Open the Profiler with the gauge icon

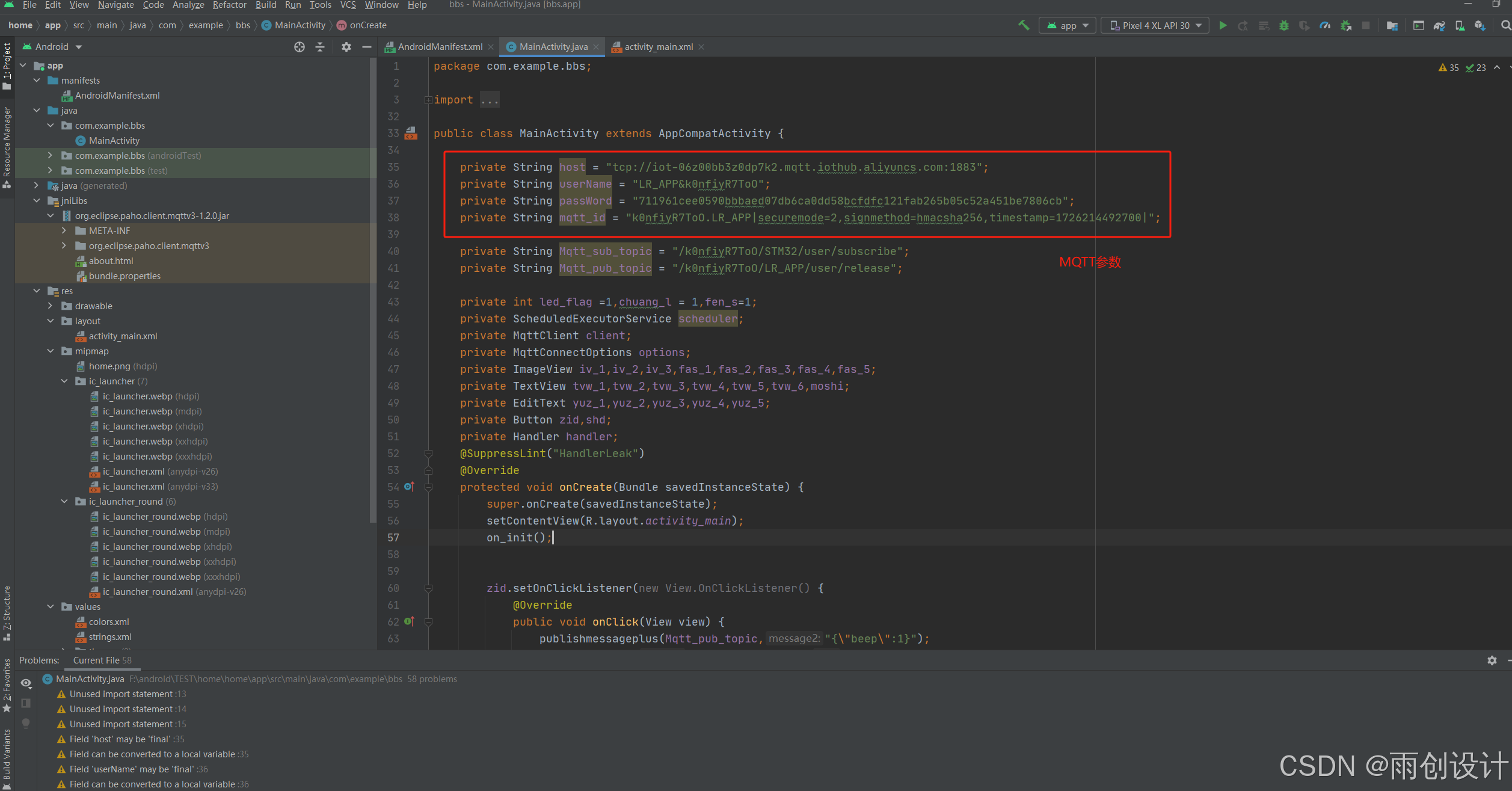[x=1325, y=25]
